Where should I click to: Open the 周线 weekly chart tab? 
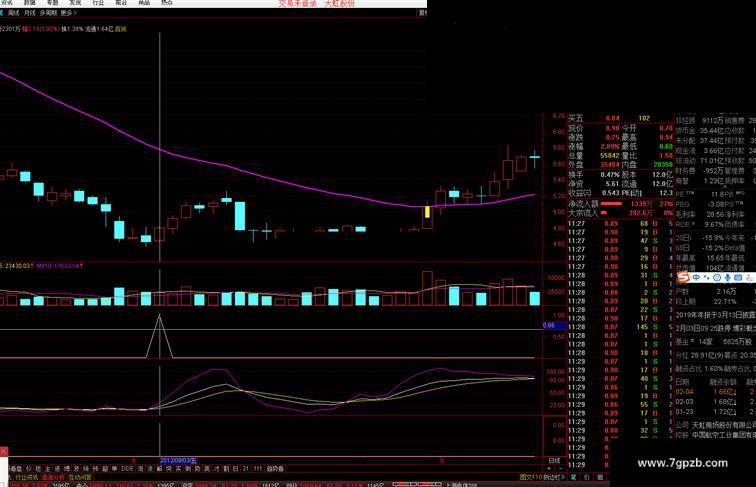[x=13, y=13]
